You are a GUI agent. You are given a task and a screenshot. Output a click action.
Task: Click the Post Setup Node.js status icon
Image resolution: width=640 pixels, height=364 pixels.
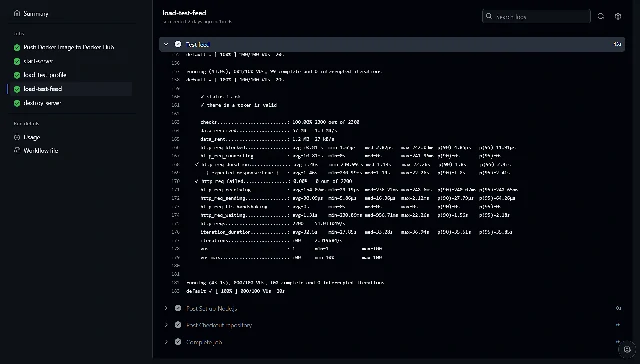(178, 308)
